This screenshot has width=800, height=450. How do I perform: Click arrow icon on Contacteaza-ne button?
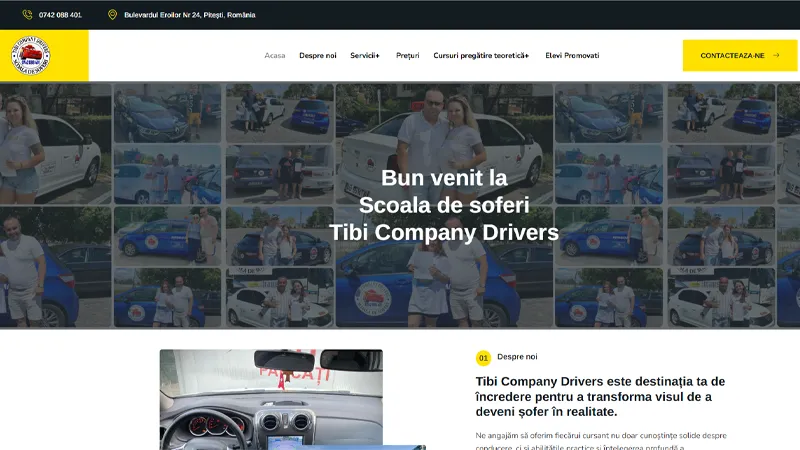click(x=776, y=55)
